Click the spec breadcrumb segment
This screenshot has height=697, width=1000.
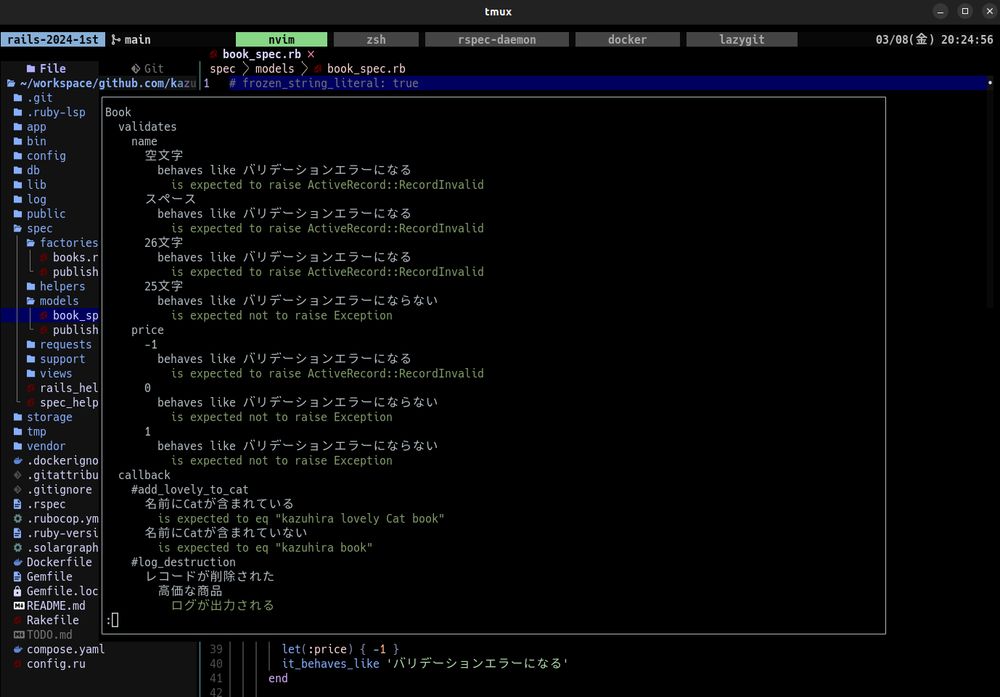pyautogui.click(x=223, y=68)
